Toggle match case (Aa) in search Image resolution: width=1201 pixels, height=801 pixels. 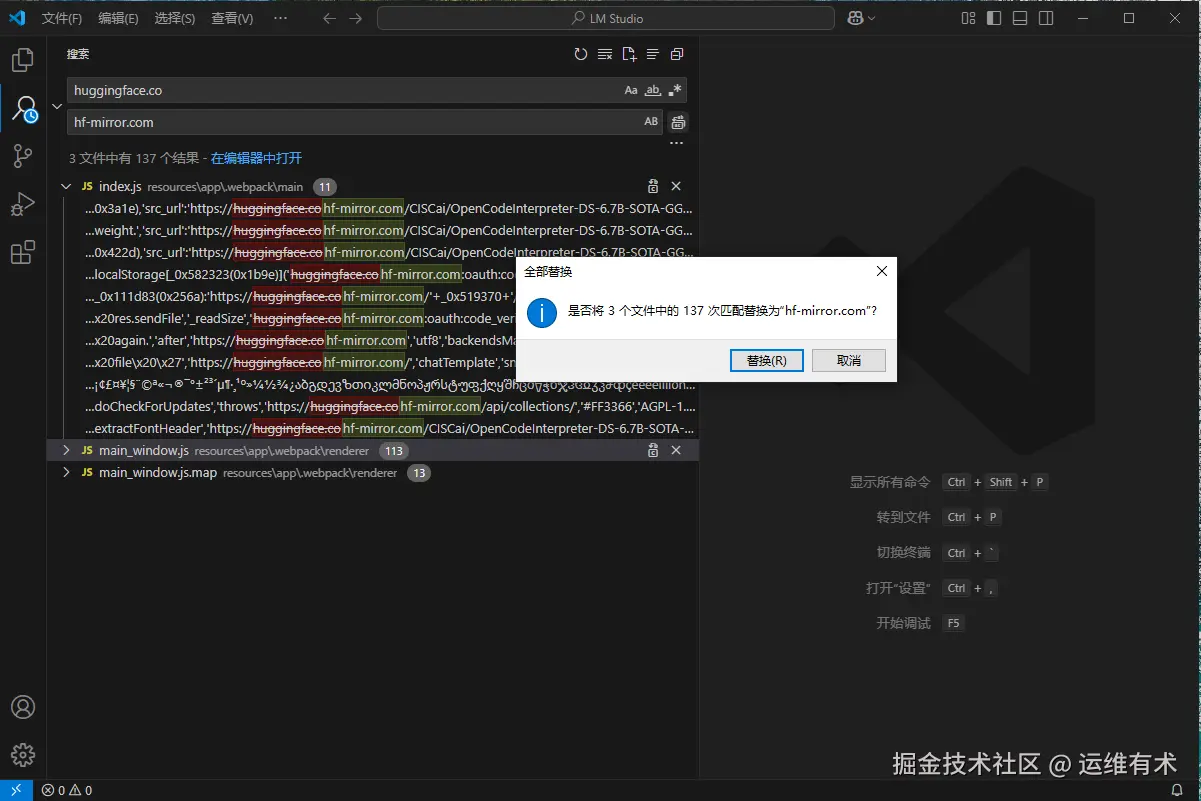pos(631,90)
